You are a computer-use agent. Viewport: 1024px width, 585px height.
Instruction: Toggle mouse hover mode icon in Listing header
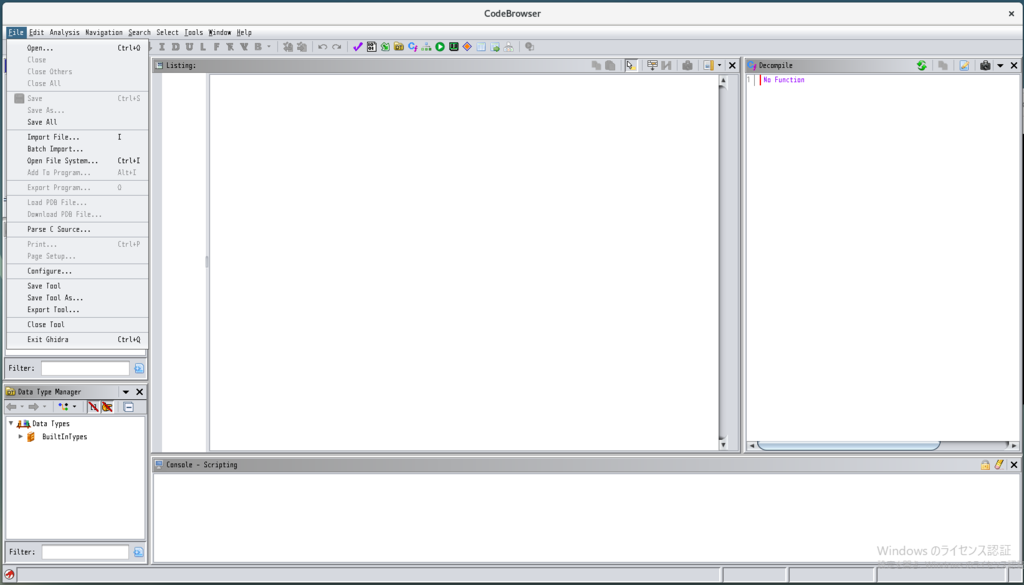(631, 65)
